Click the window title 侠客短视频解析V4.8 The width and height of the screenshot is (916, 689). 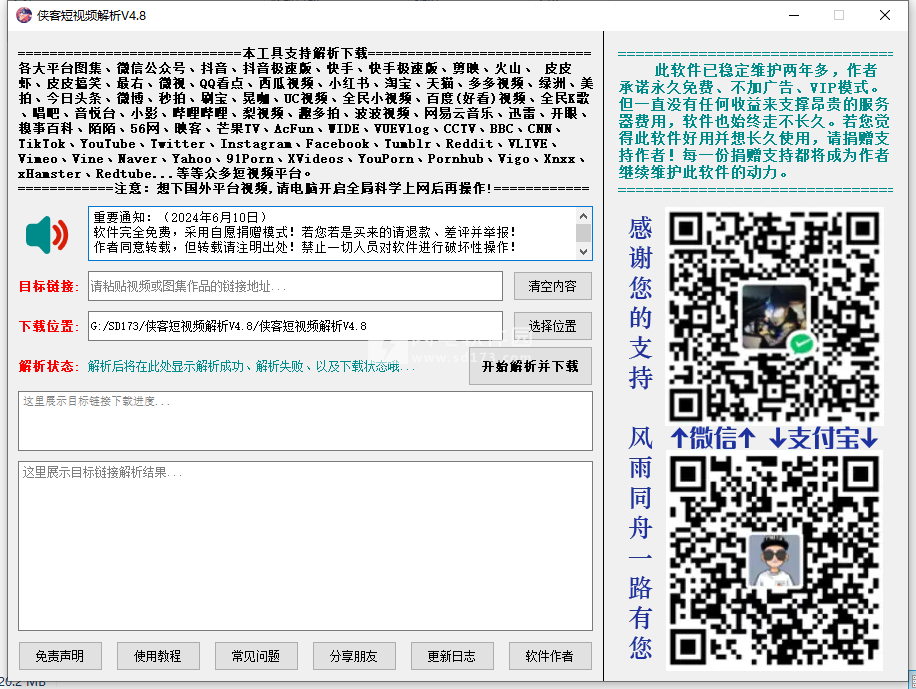pyautogui.click(x=92, y=16)
